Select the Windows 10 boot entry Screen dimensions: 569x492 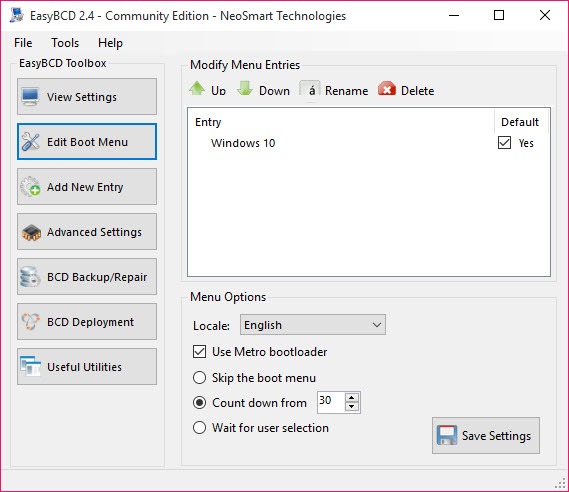click(243, 143)
